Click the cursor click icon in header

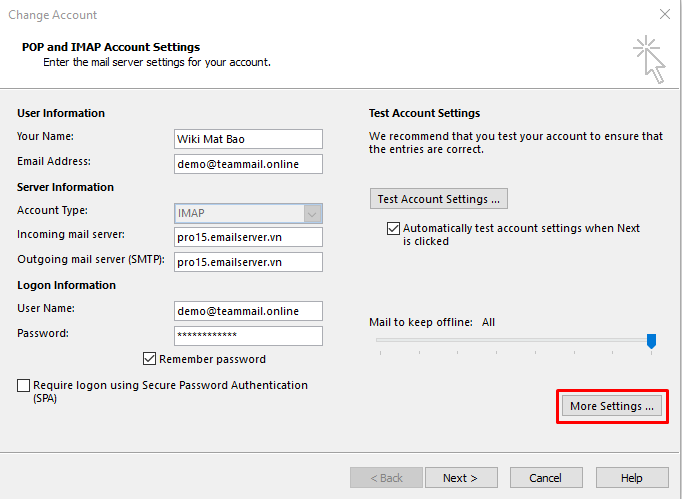646,58
